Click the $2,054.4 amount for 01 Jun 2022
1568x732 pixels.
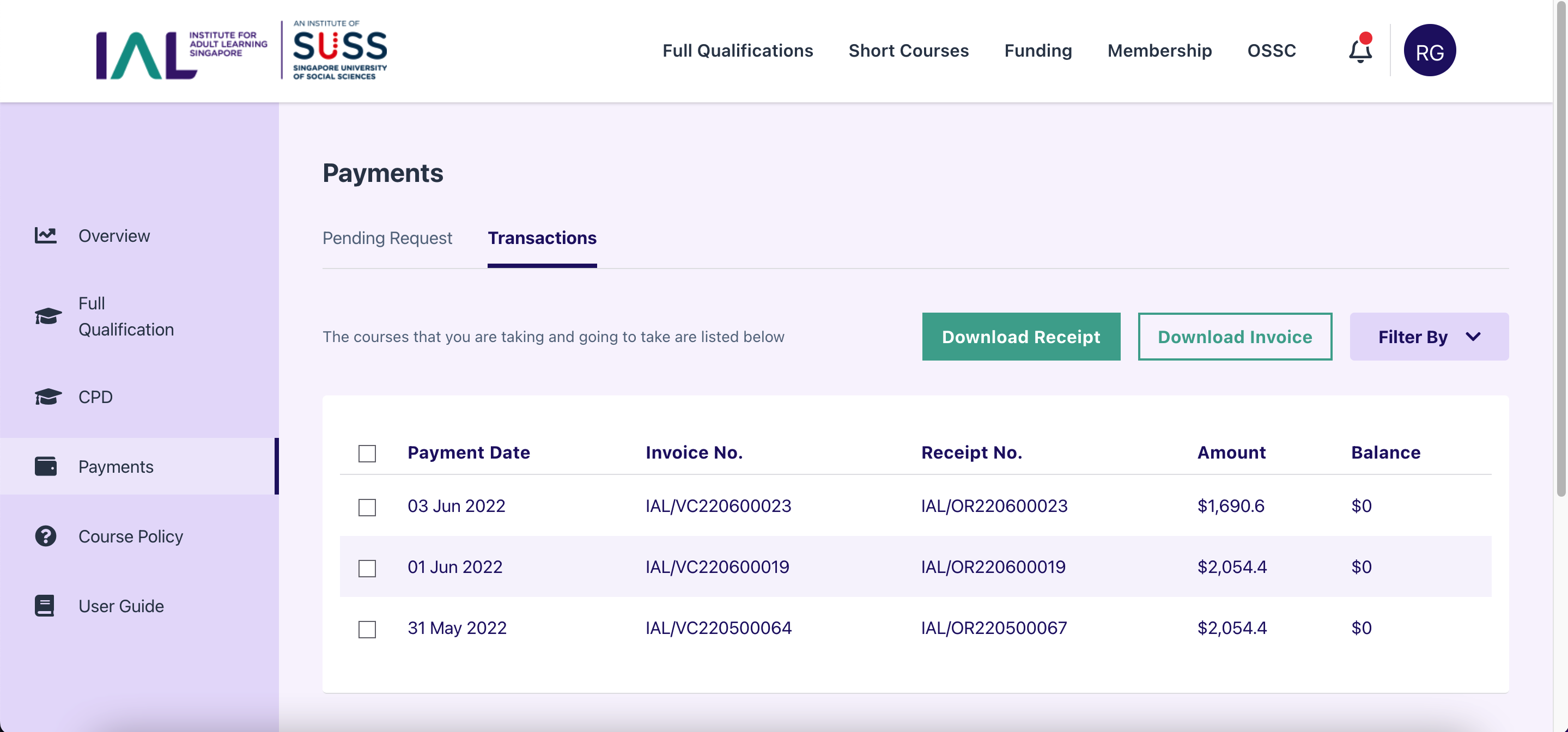point(1232,567)
